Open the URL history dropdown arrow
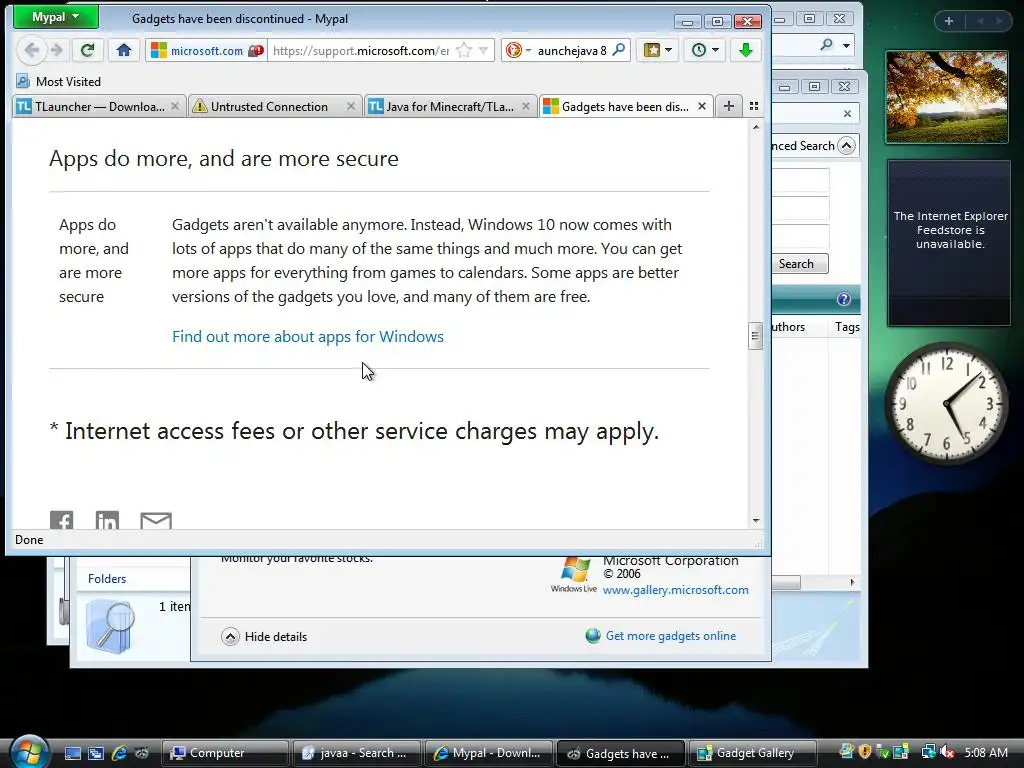 pyautogui.click(x=483, y=50)
